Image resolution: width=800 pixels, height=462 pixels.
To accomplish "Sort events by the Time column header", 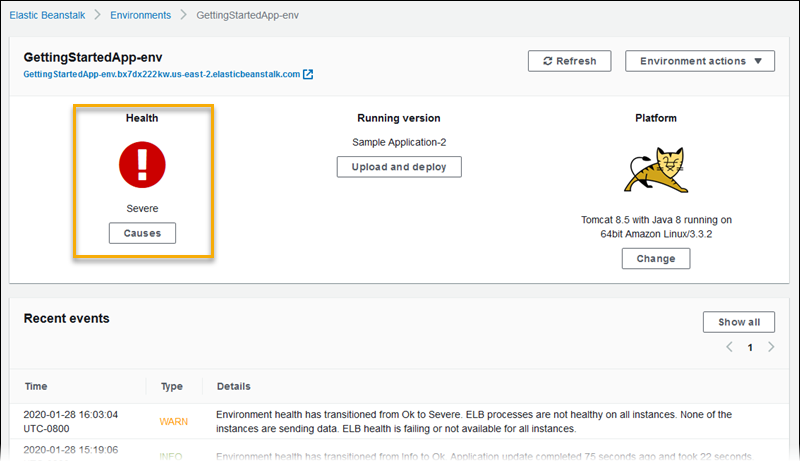I will pos(36,386).
